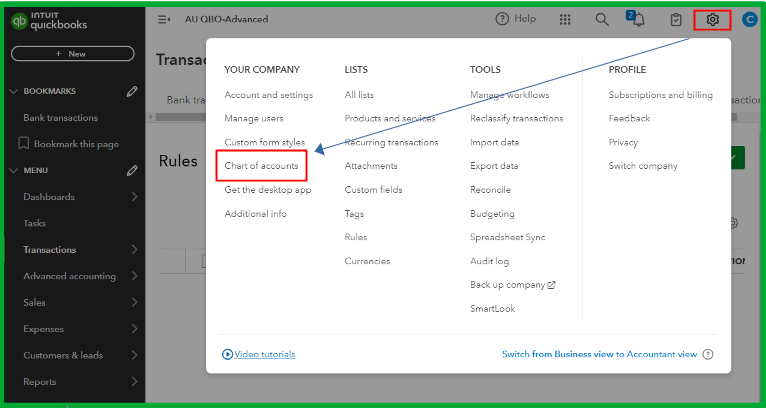Open Additional info
The width and height of the screenshot is (766, 408).
pyautogui.click(x=255, y=214)
